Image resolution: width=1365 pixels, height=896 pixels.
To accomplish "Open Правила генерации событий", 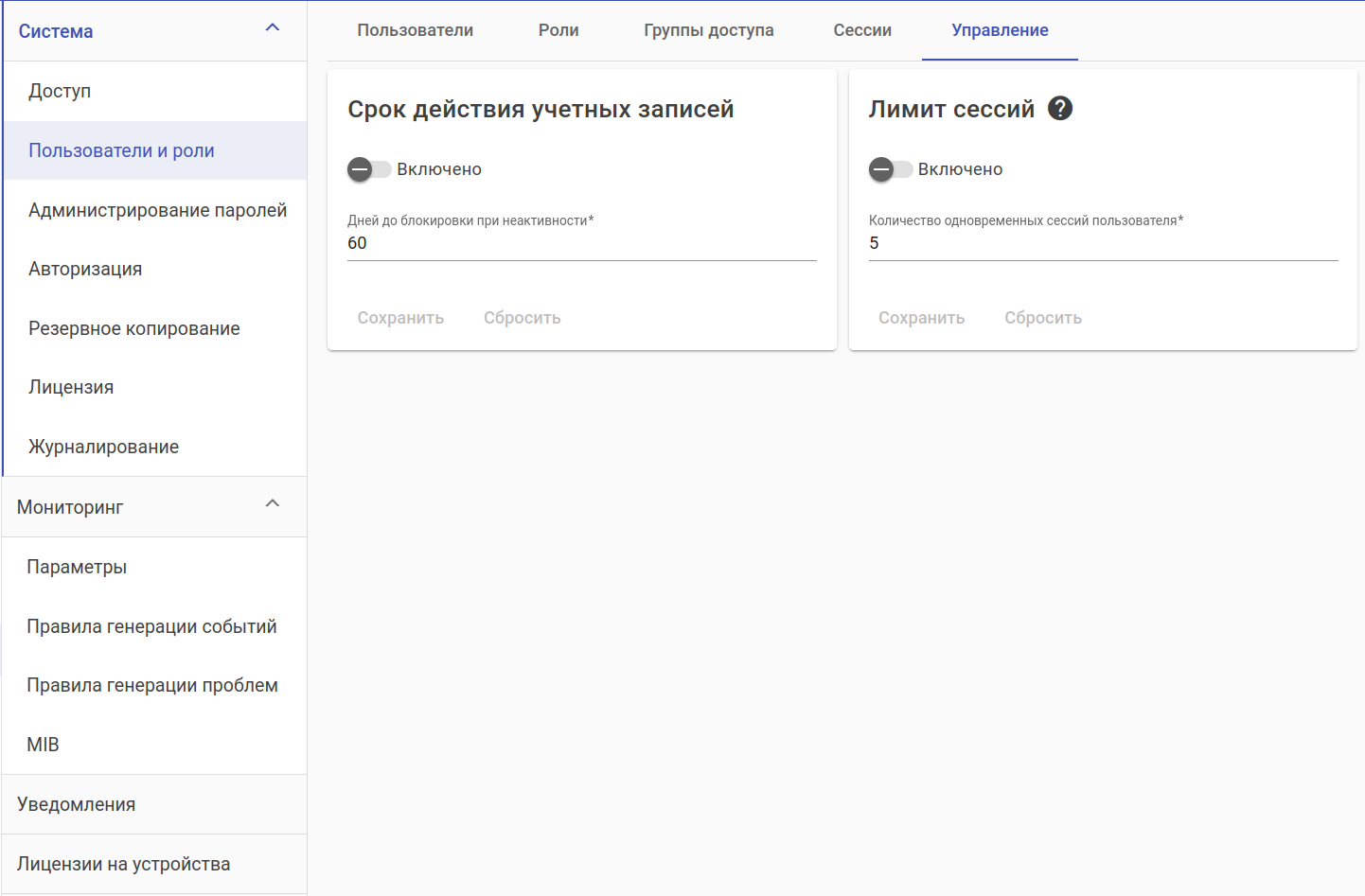I will point(151,626).
